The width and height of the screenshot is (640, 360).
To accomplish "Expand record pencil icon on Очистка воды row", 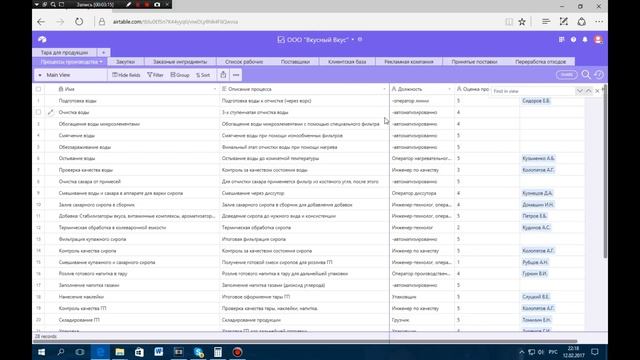I will [50, 112].
